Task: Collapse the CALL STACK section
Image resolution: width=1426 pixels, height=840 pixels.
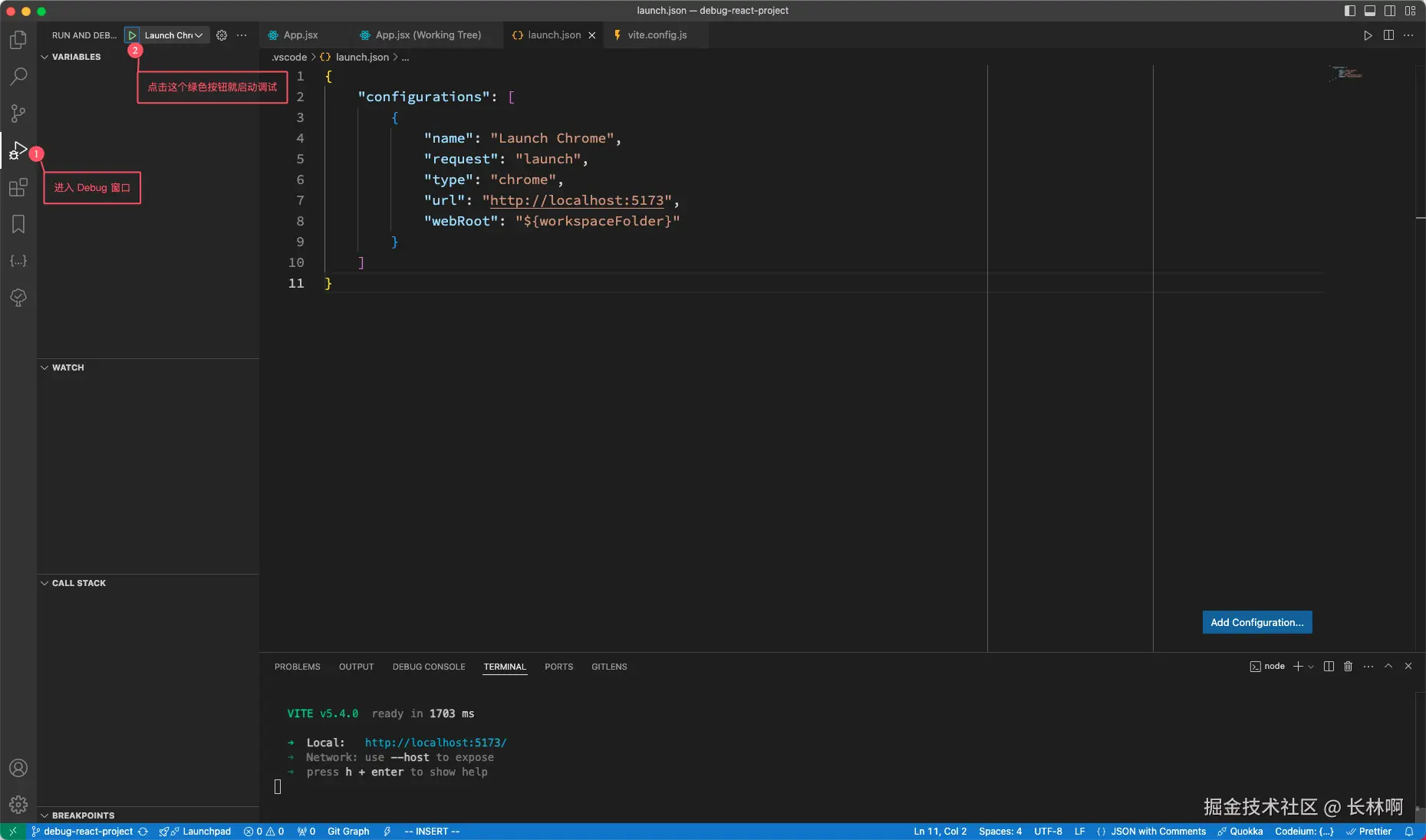Action: (x=78, y=583)
